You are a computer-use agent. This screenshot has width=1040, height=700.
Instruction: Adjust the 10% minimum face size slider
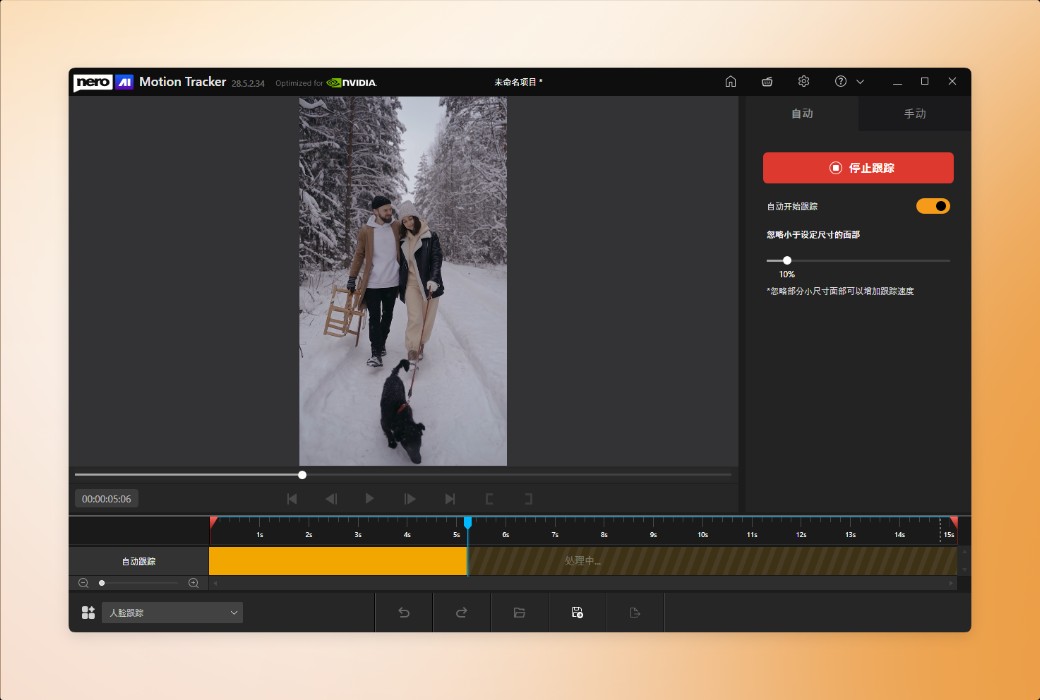pyautogui.click(x=787, y=260)
